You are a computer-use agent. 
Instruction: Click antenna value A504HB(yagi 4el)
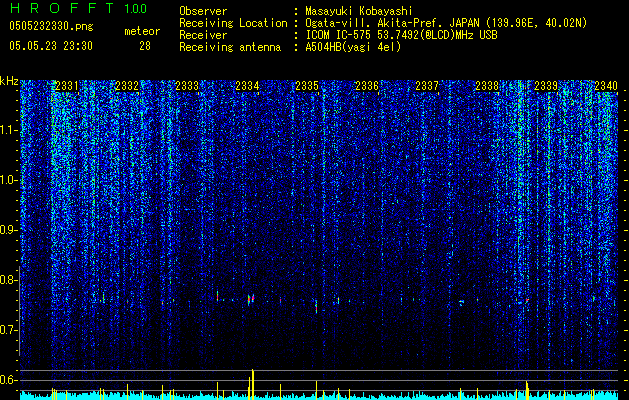click(x=353, y=47)
